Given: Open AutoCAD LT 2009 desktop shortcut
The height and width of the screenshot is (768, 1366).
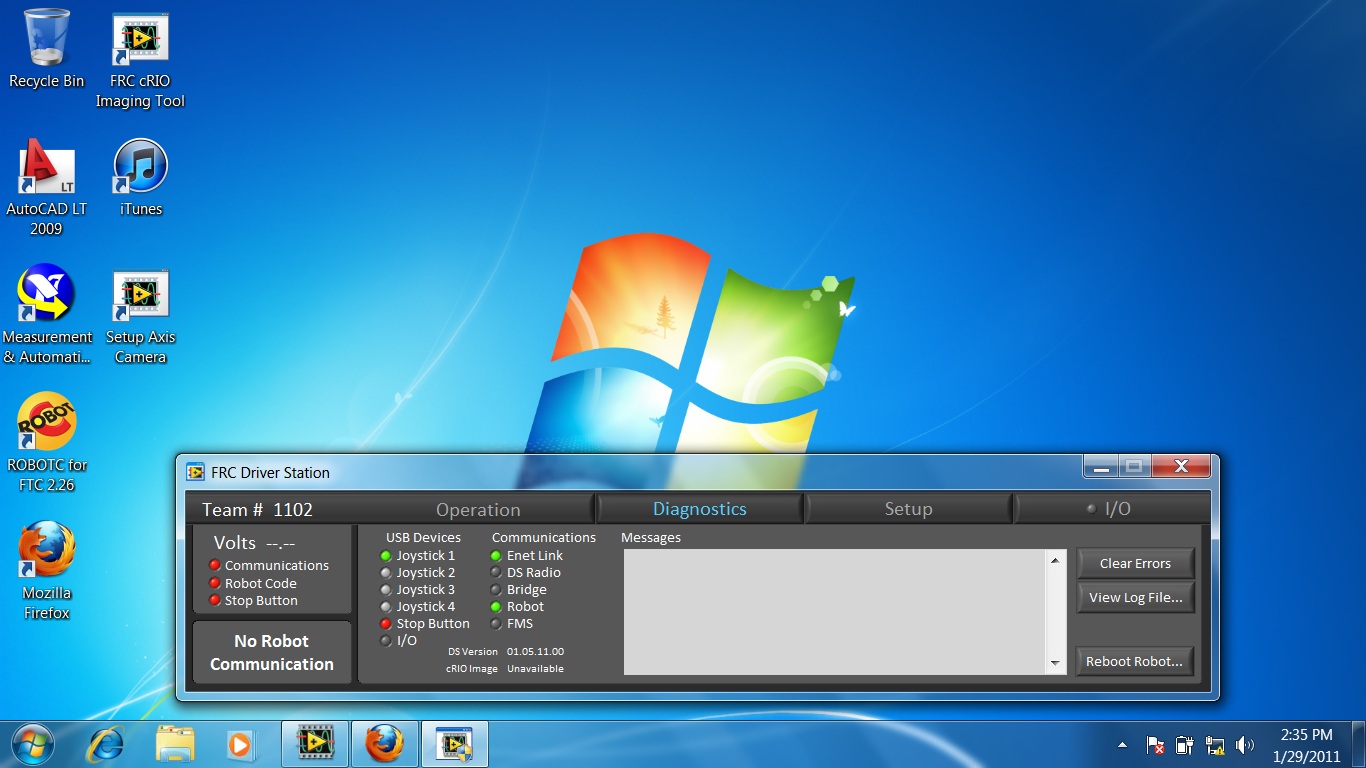Looking at the screenshot, I should pos(46,187).
